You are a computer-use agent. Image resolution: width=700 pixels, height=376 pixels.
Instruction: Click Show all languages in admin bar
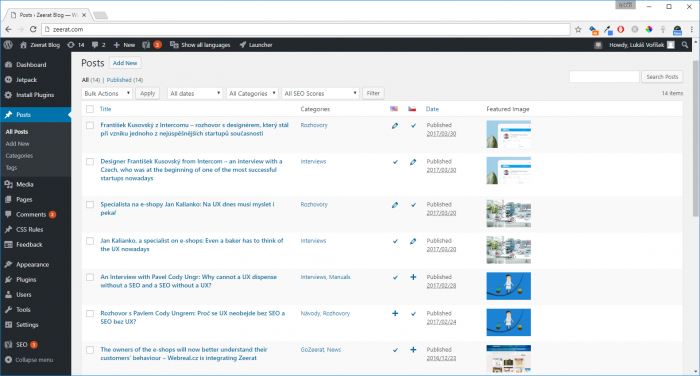pos(200,45)
